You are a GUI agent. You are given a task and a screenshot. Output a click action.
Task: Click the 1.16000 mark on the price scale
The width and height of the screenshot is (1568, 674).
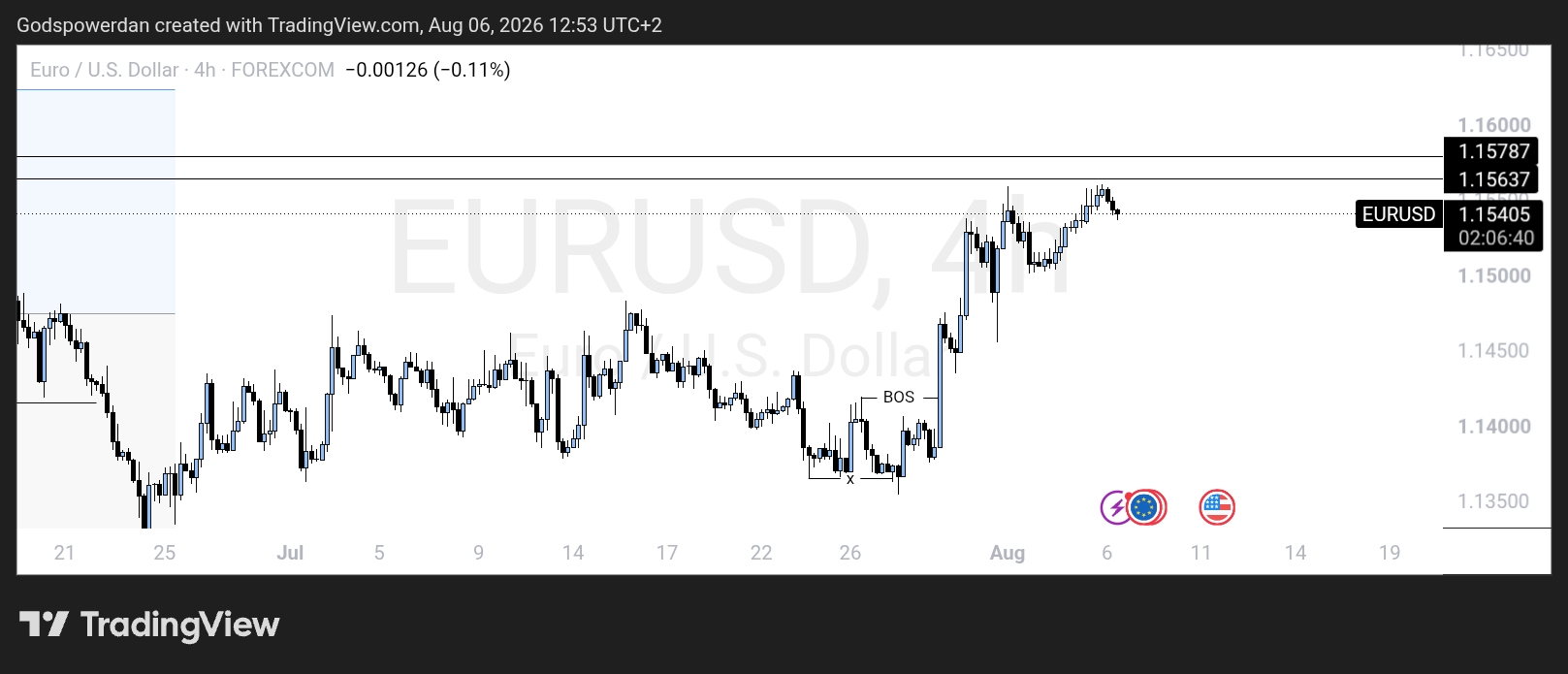1493,125
